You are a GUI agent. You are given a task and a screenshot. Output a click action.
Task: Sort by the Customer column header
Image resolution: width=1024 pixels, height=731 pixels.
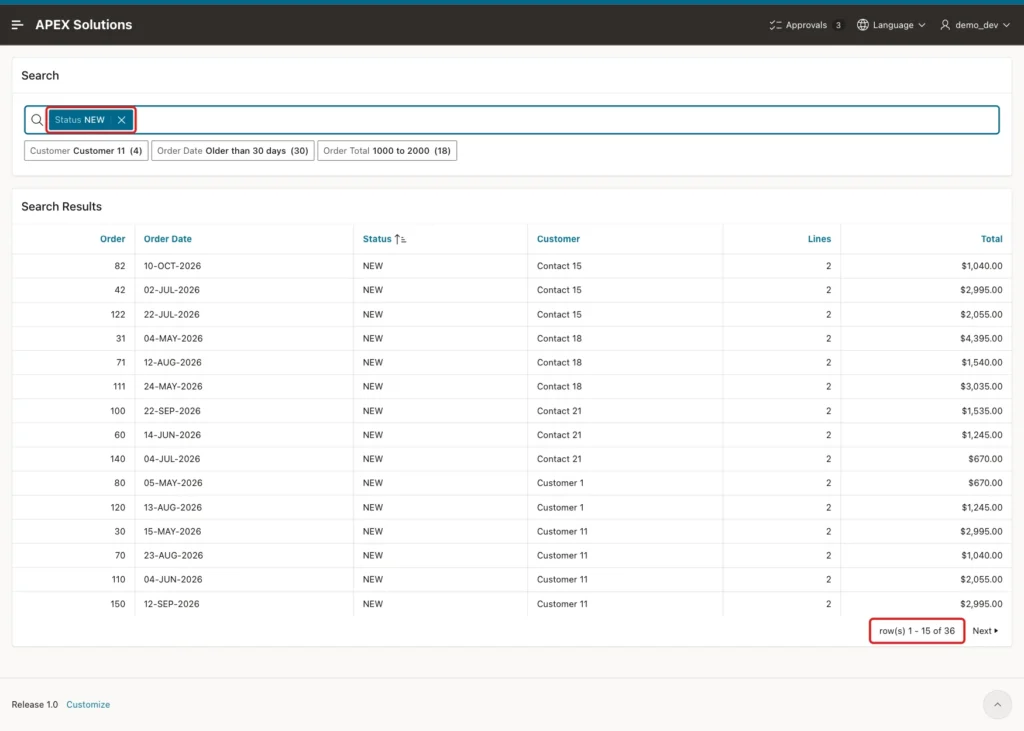[558, 239]
